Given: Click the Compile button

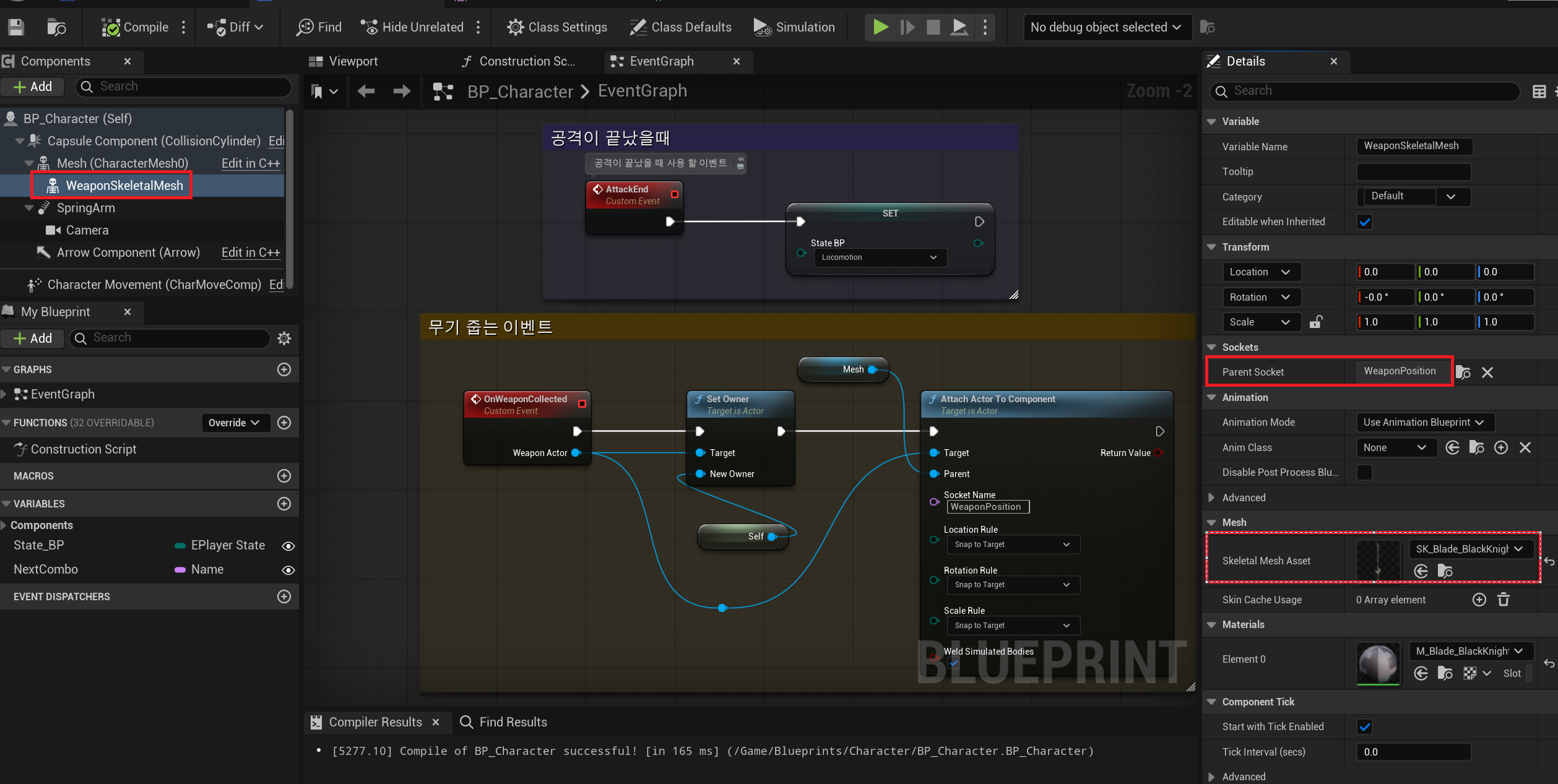Looking at the screenshot, I should [136, 27].
